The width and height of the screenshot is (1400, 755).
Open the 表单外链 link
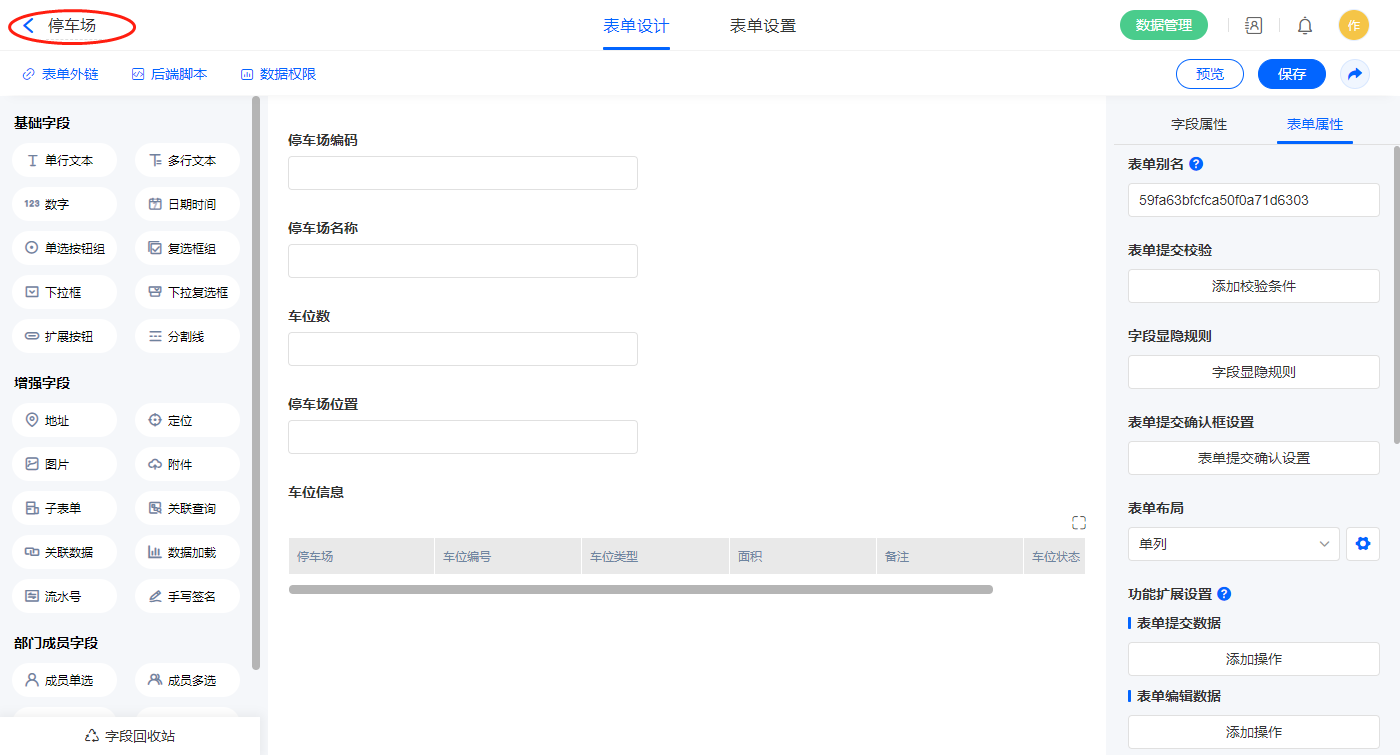tap(60, 74)
